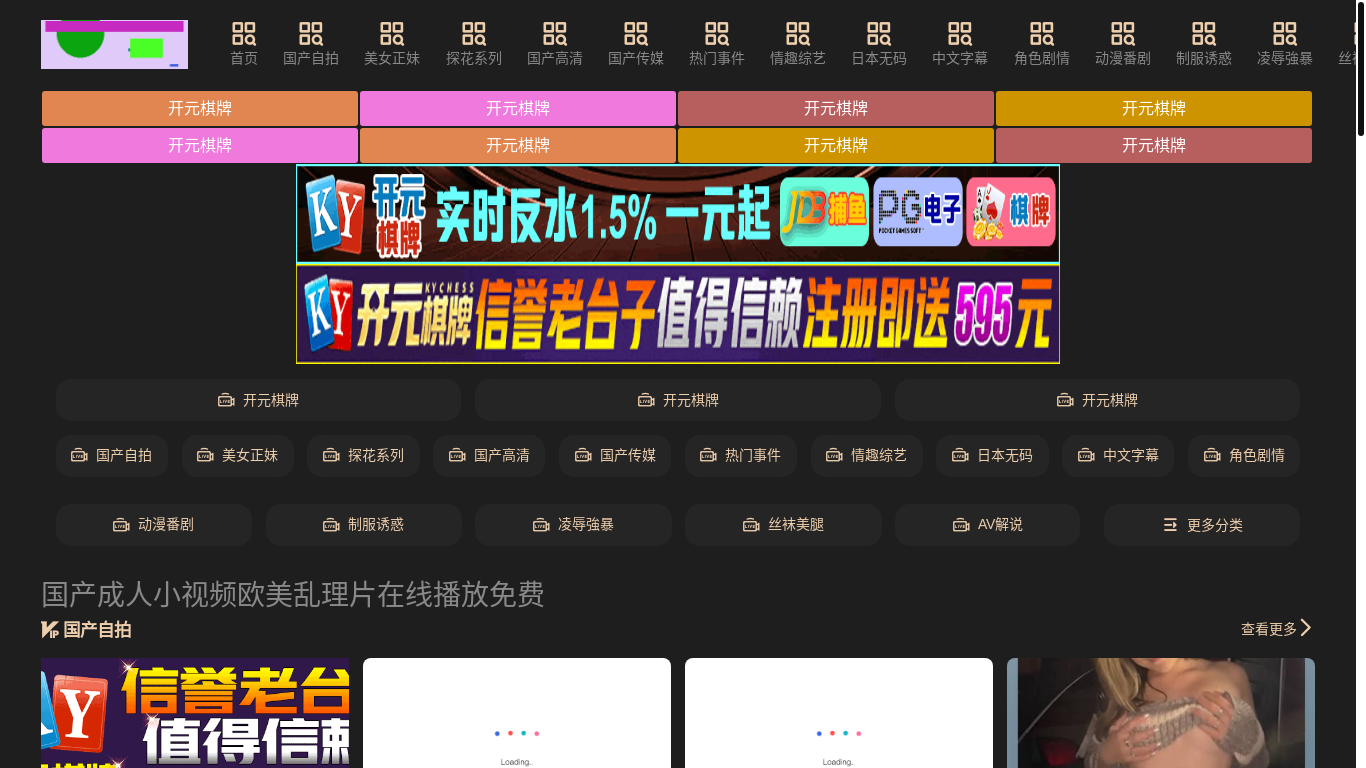Open 动漫番剧 in the top navigation bar
Image resolution: width=1366 pixels, height=768 pixels.
[1123, 45]
